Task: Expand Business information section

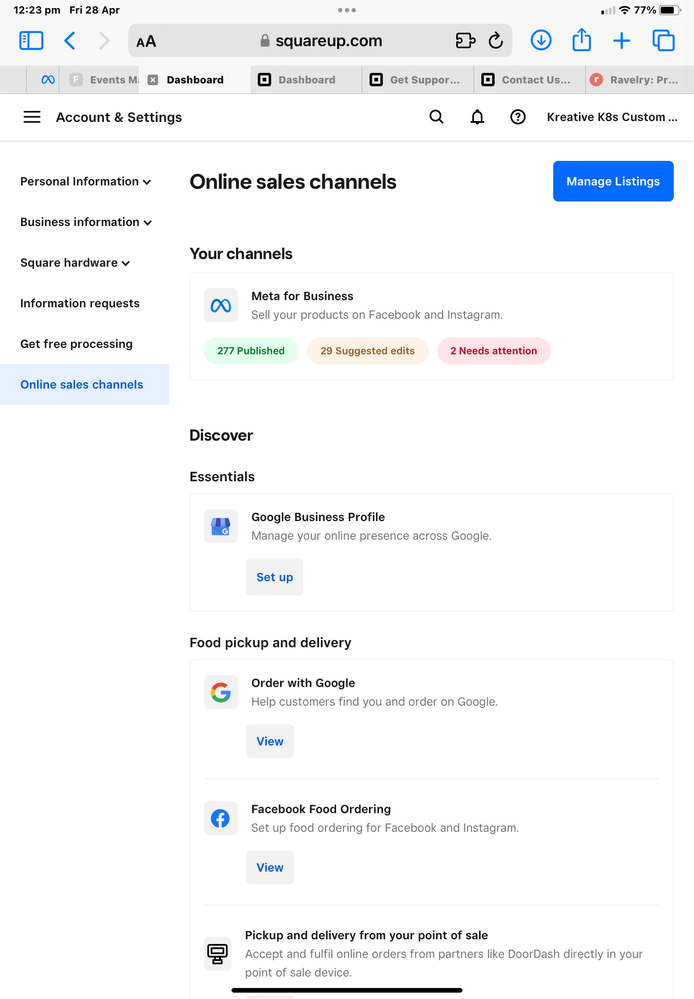Action: [x=85, y=222]
